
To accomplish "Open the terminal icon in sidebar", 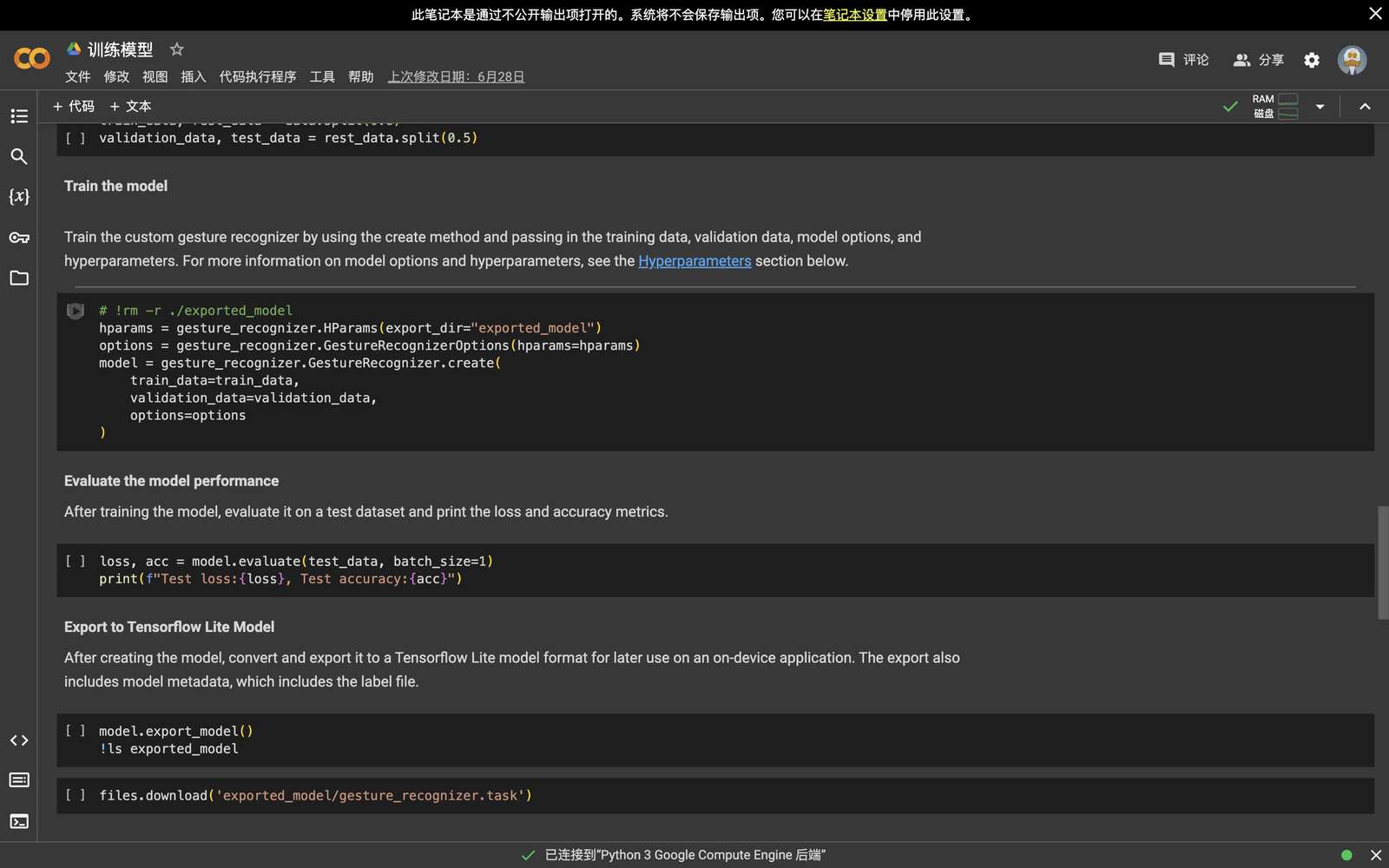I will (19, 821).
